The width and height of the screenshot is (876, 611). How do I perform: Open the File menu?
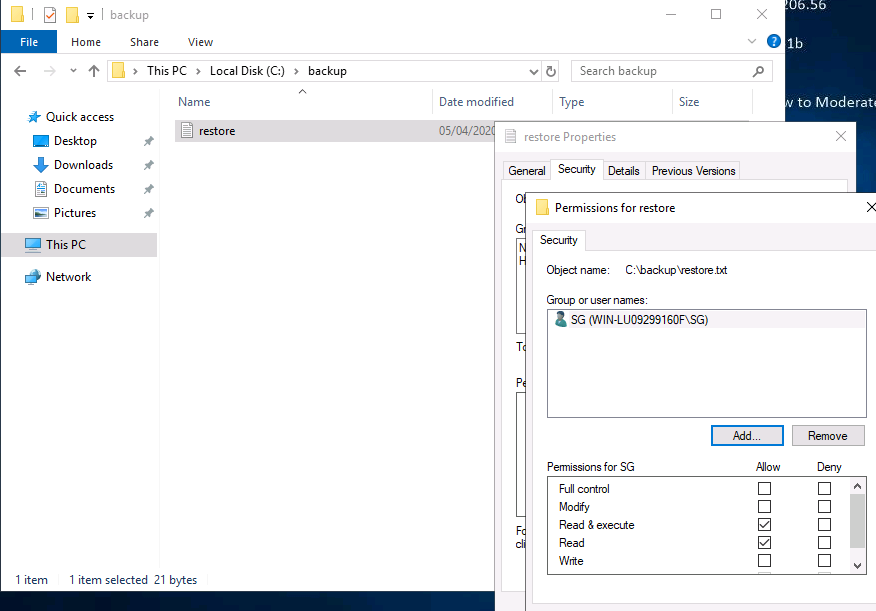pyautogui.click(x=29, y=42)
